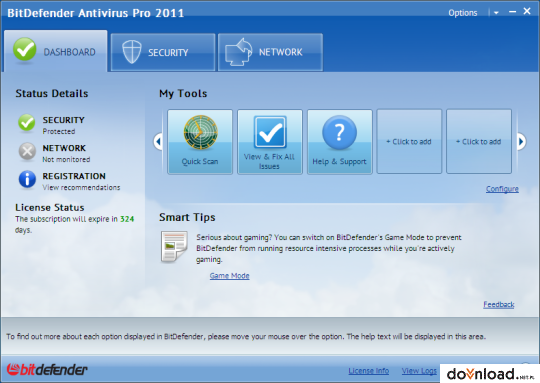Click the green checkmark Dashboard icon

pos(24,50)
